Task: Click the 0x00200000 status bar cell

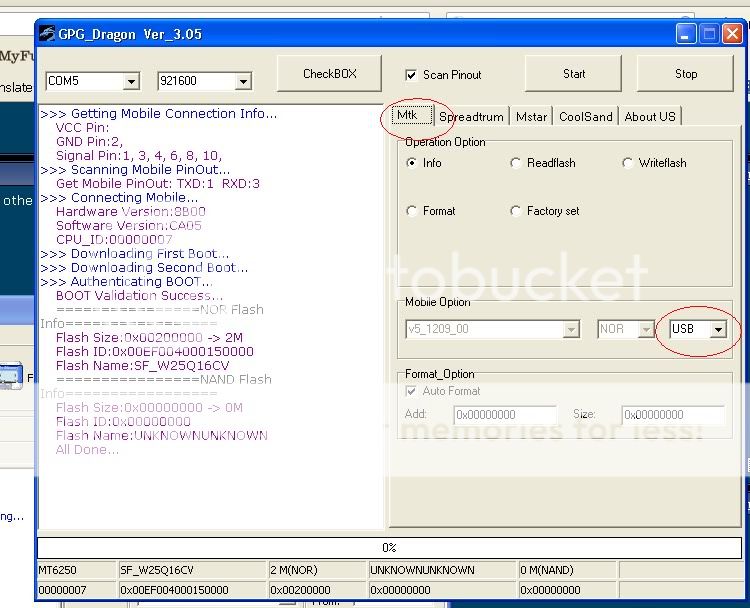Action: (317, 590)
